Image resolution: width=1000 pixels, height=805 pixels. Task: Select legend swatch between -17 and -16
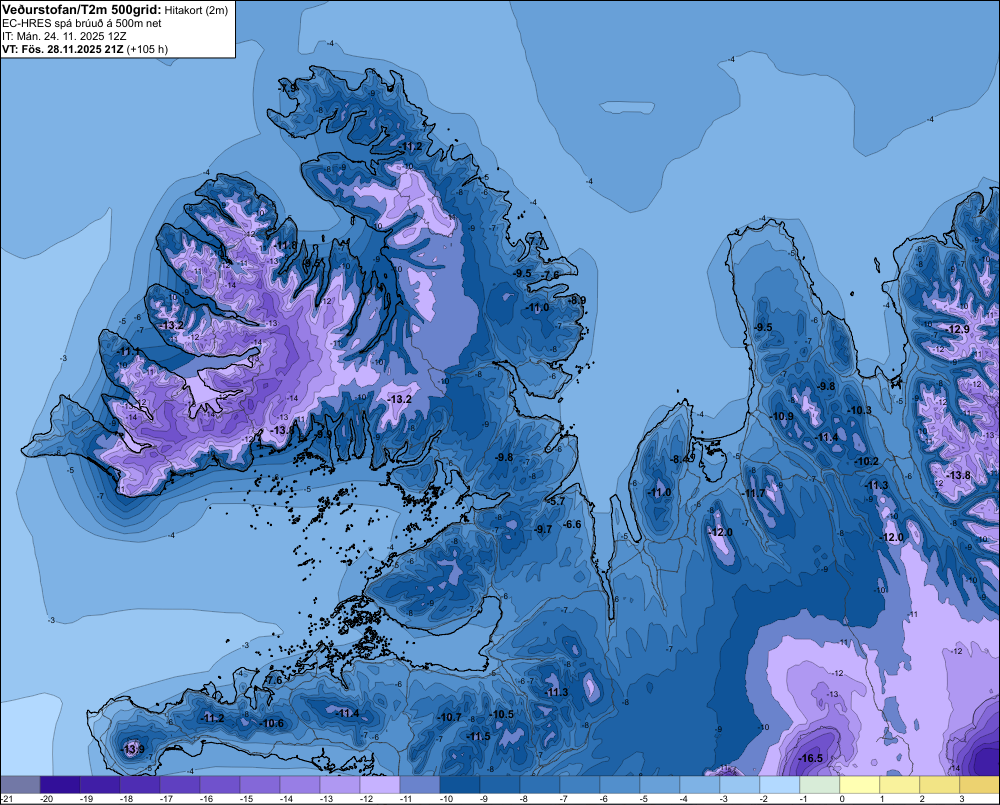pos(180,784)
